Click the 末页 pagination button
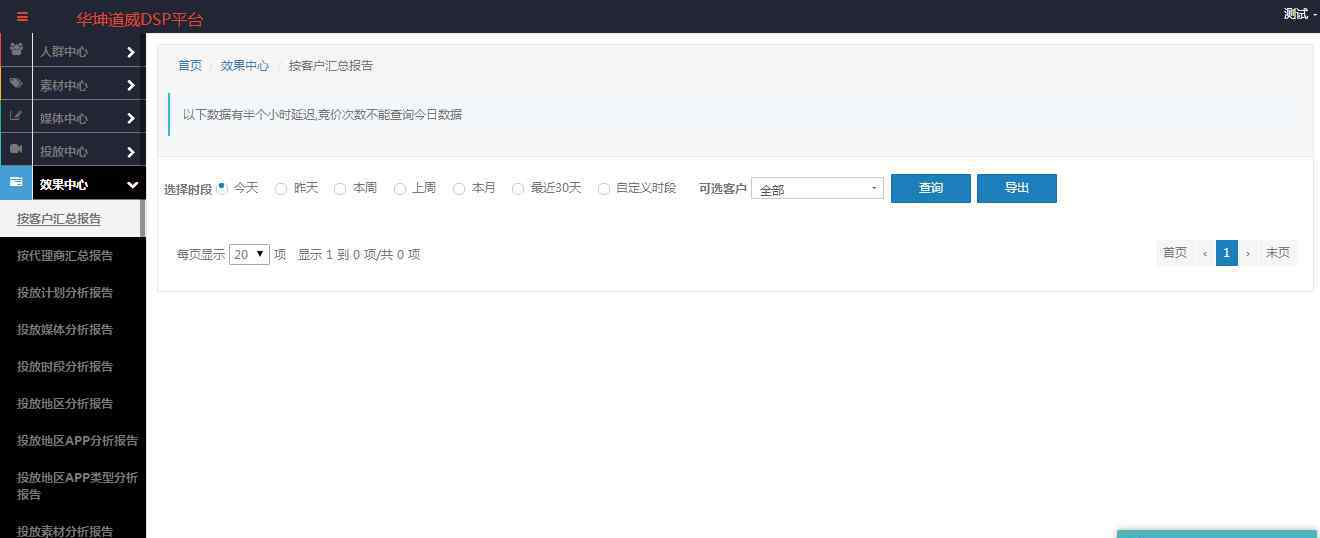The height and width of the screenshot is (538, 1320). click(1278, 253)
